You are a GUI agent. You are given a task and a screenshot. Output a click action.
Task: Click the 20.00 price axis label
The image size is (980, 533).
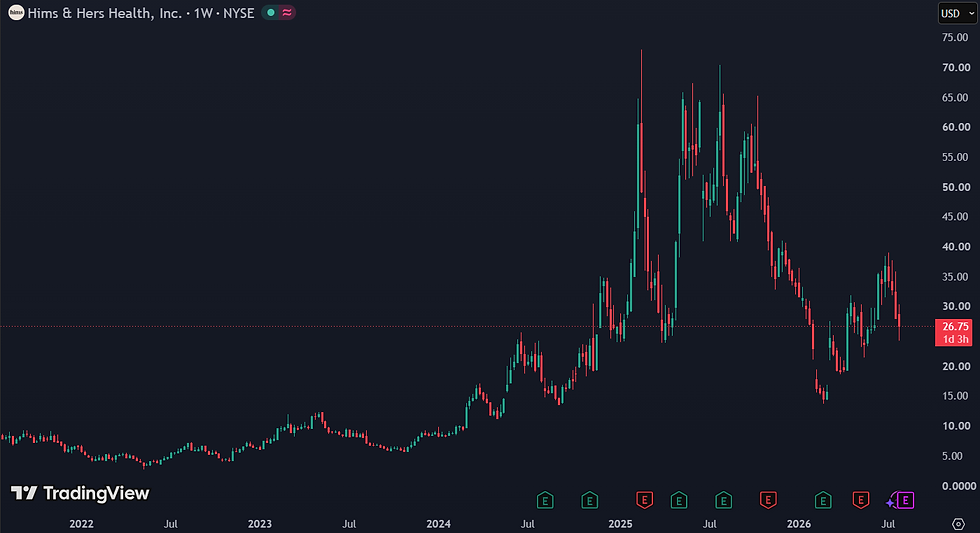click(x=956, y=366)
